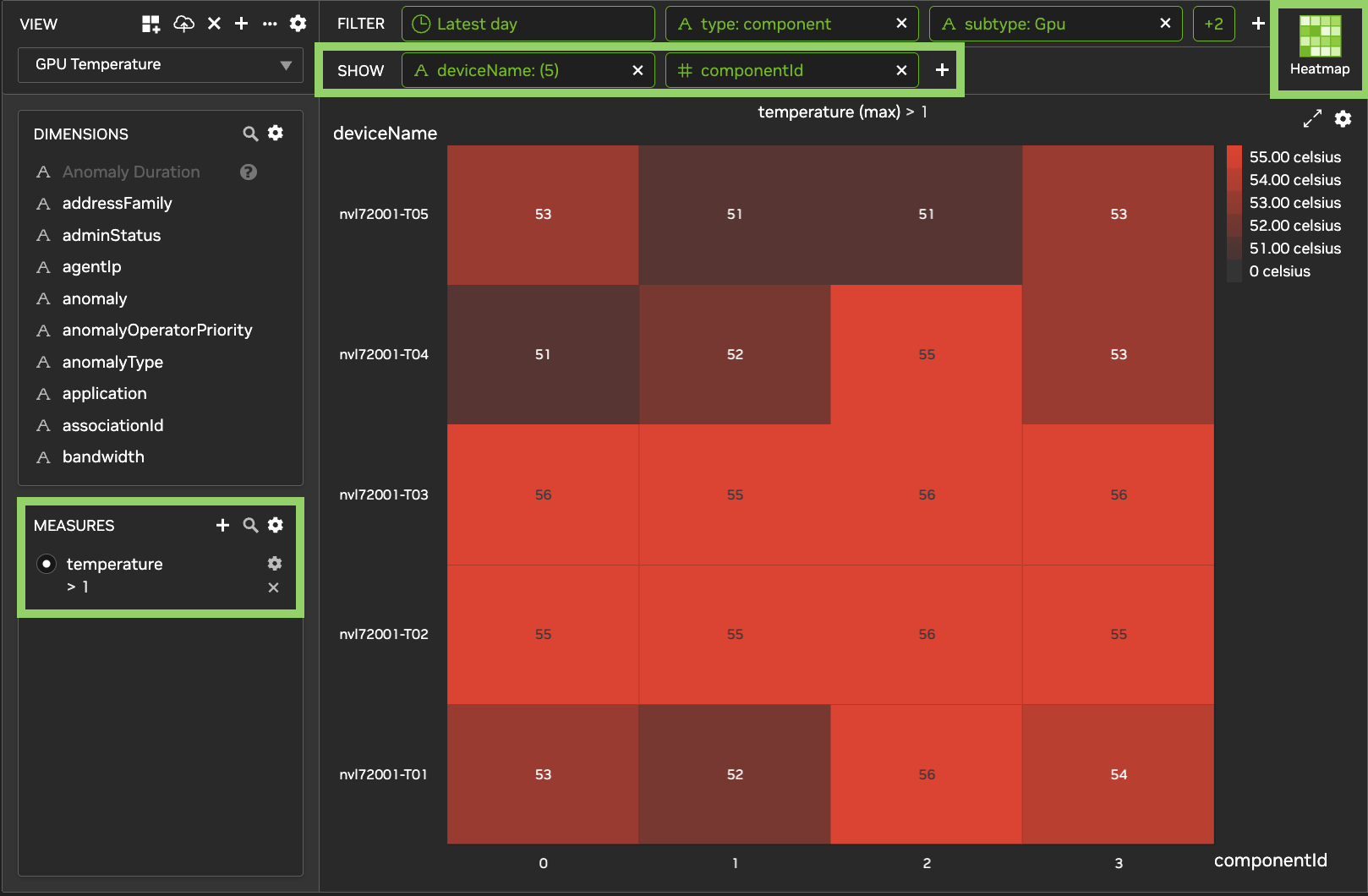Show the +2 additional filters
Viewport: 1368px width, 896px height.
coord(1214,24)
